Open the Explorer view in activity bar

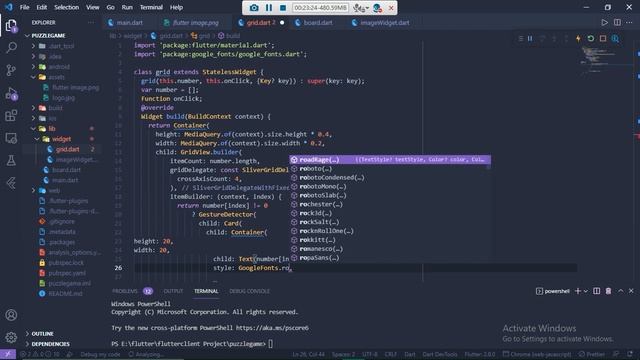click(x=11, y=26)
